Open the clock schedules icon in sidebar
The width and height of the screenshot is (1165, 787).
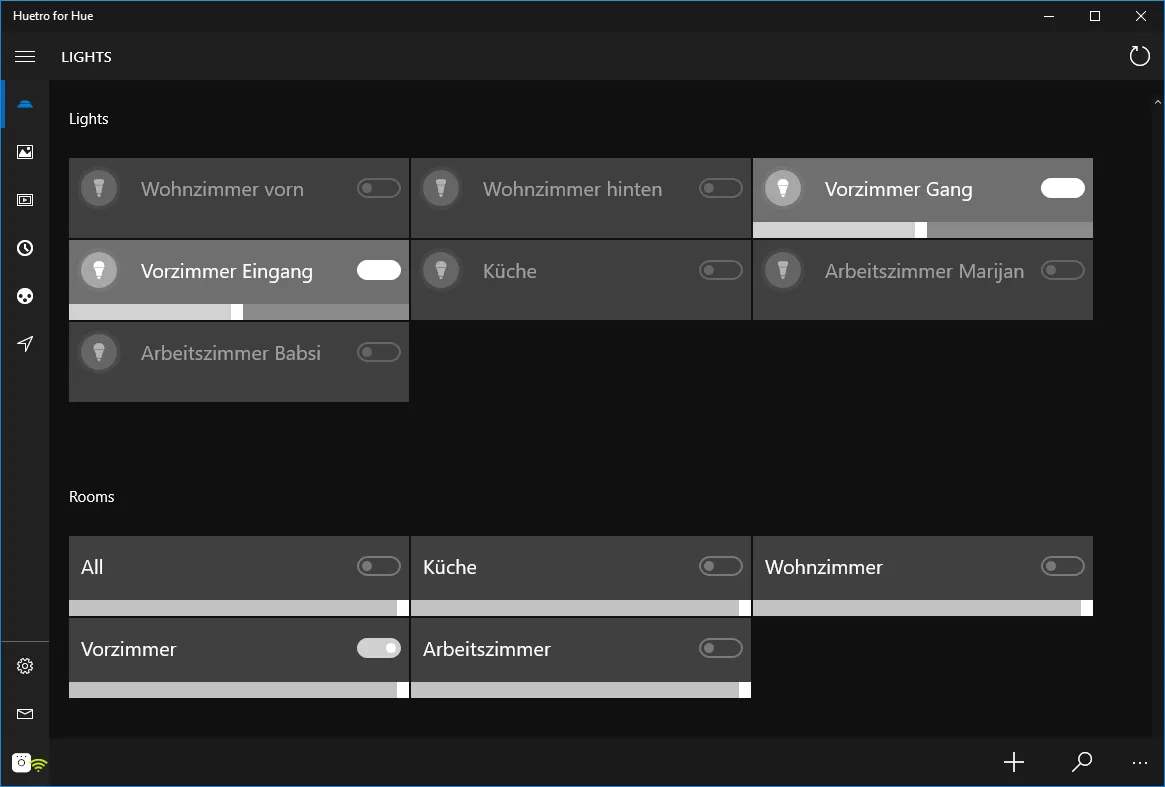coord(25,248)
